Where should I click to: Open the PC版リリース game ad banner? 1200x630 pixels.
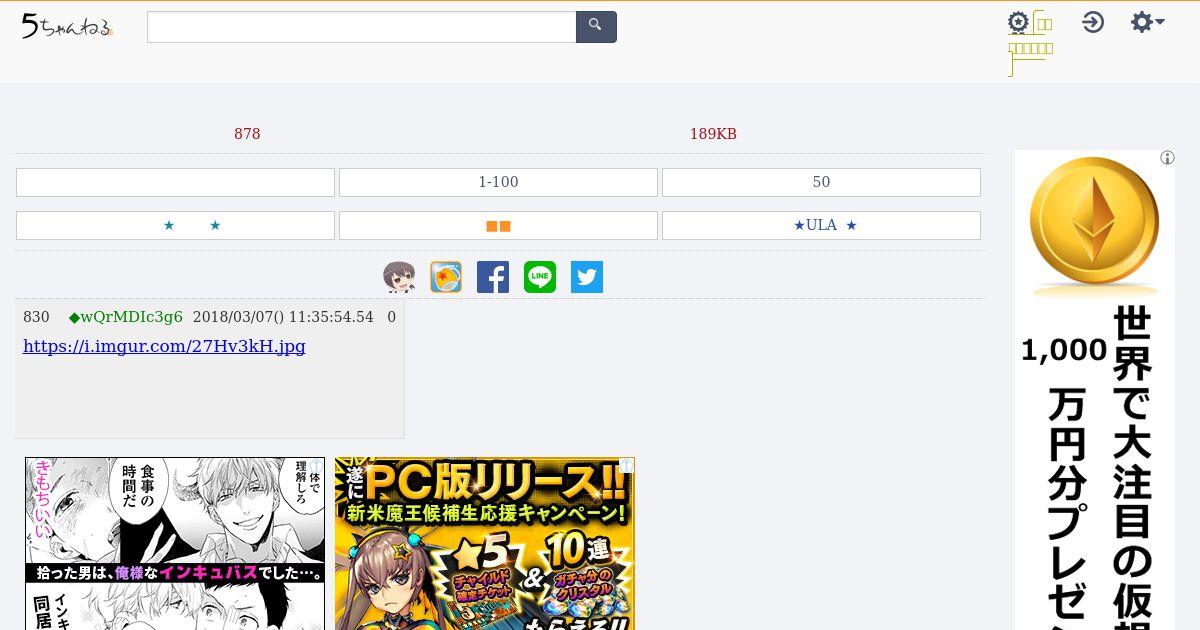485,543
